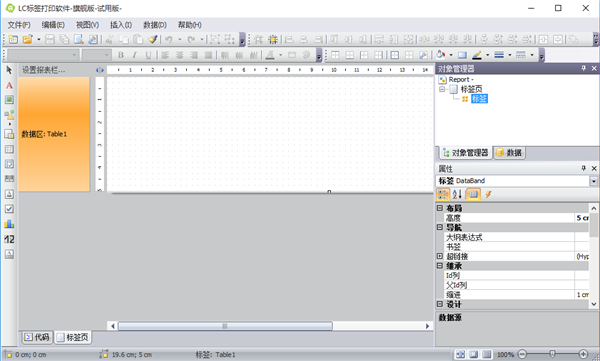Switch to the 代码 tab
The width and height of the screenshot is (600, 361).
pos(37,337)
